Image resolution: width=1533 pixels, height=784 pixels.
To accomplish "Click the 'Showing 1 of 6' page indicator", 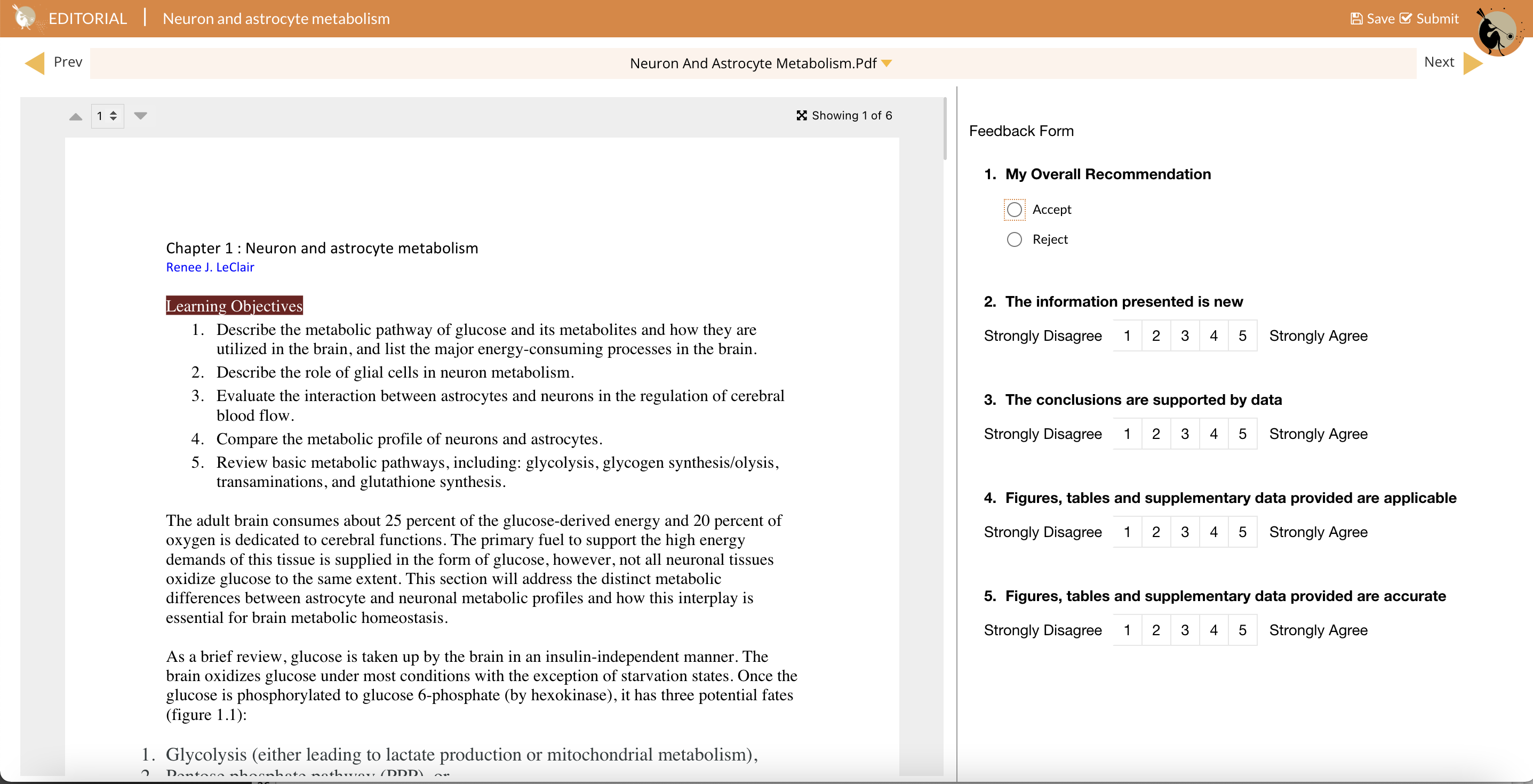I will (x=852, y=115).
